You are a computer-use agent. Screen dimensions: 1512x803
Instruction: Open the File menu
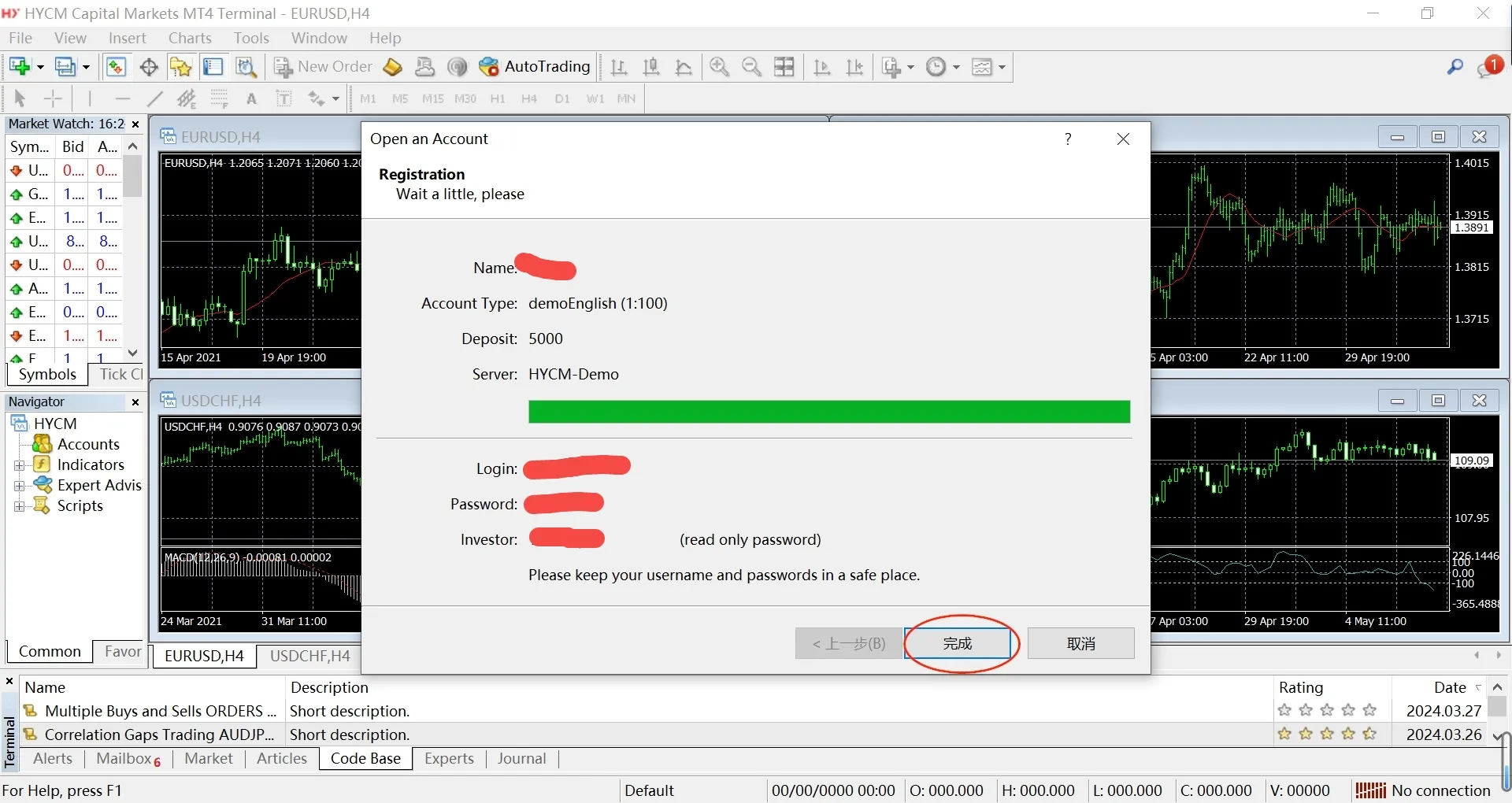click(20, 38)
